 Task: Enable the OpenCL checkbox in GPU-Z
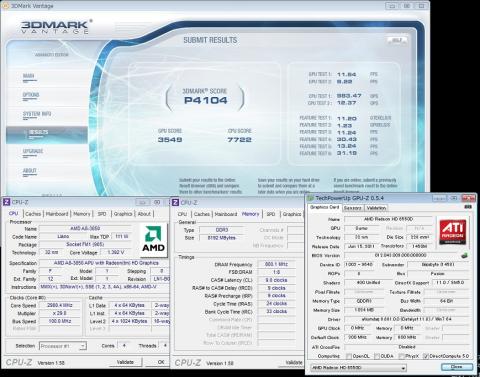pos(349,356)
